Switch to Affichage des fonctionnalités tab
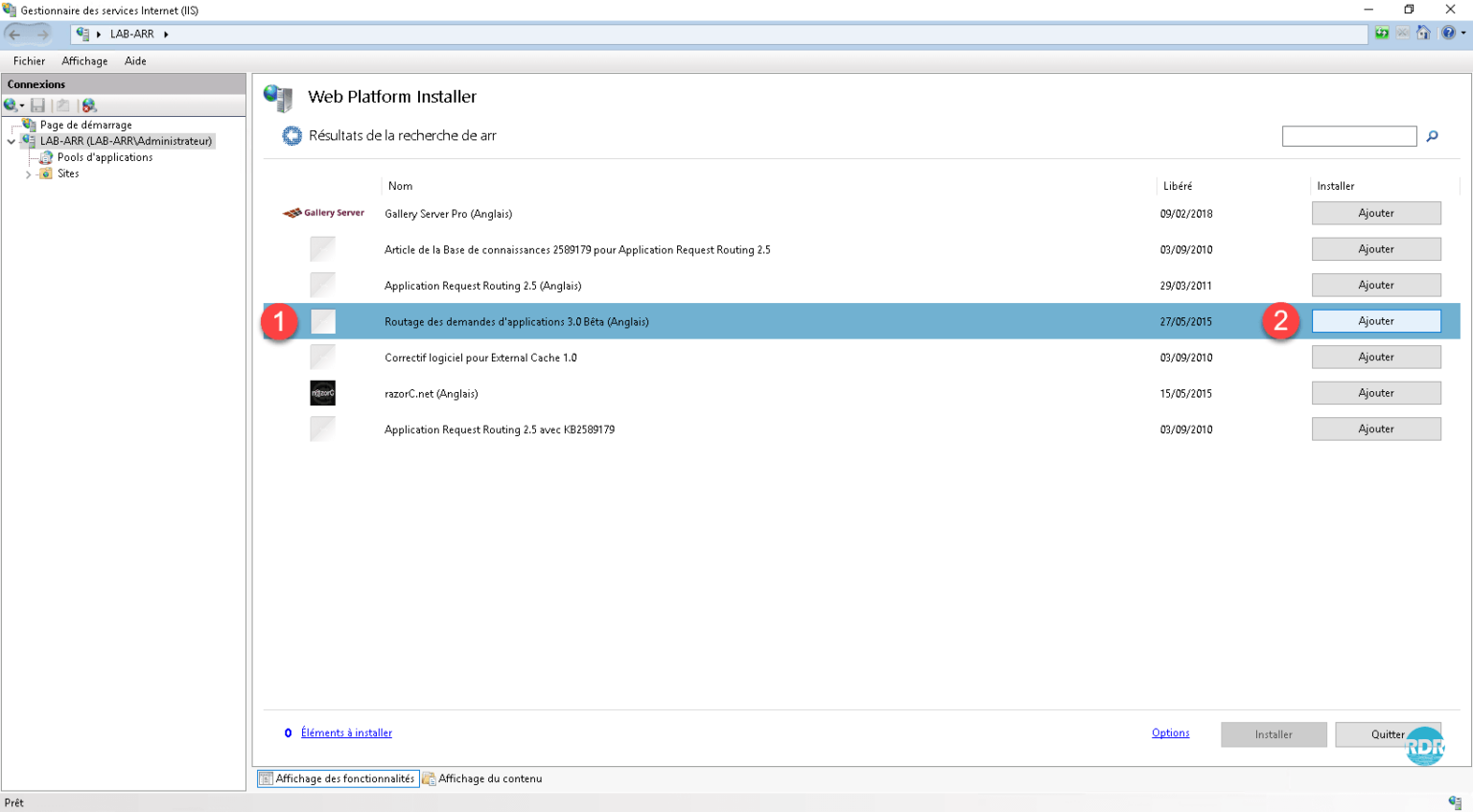Viewport: 1473px width, 812px height. [337, 778]
